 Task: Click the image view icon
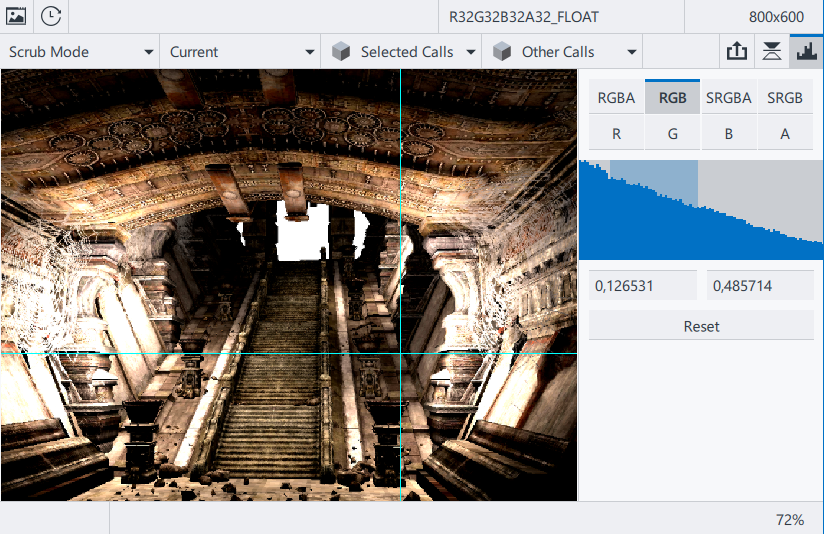click(x=16, y=16)
